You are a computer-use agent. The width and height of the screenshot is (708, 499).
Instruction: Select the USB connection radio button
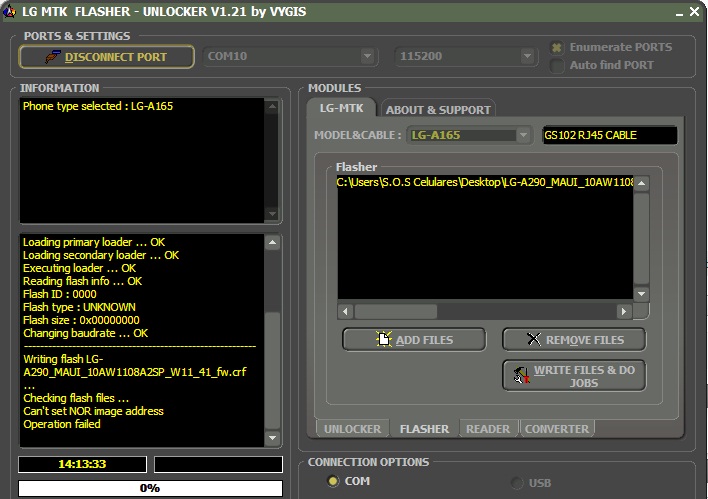click(x=517, y=483)
